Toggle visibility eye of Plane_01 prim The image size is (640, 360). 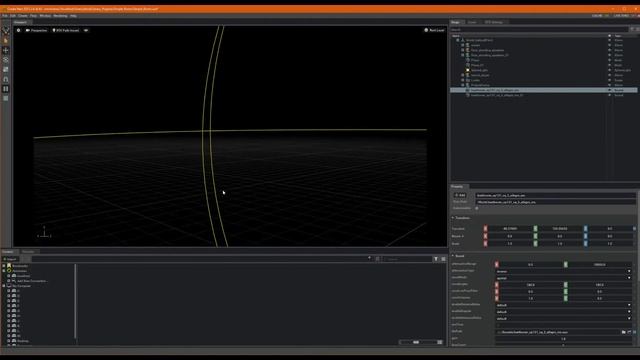pyautogui.click(x=610, y=65)
